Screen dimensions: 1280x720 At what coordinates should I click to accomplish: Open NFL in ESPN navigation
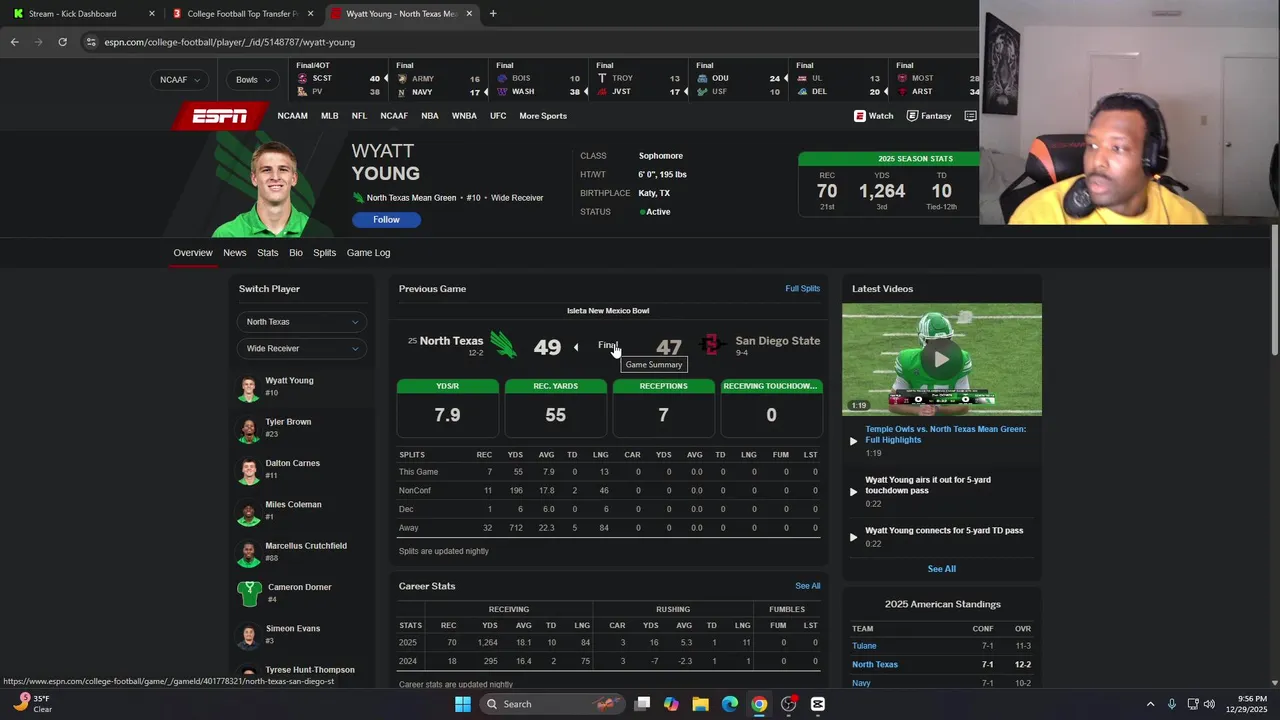click(359, 116)
